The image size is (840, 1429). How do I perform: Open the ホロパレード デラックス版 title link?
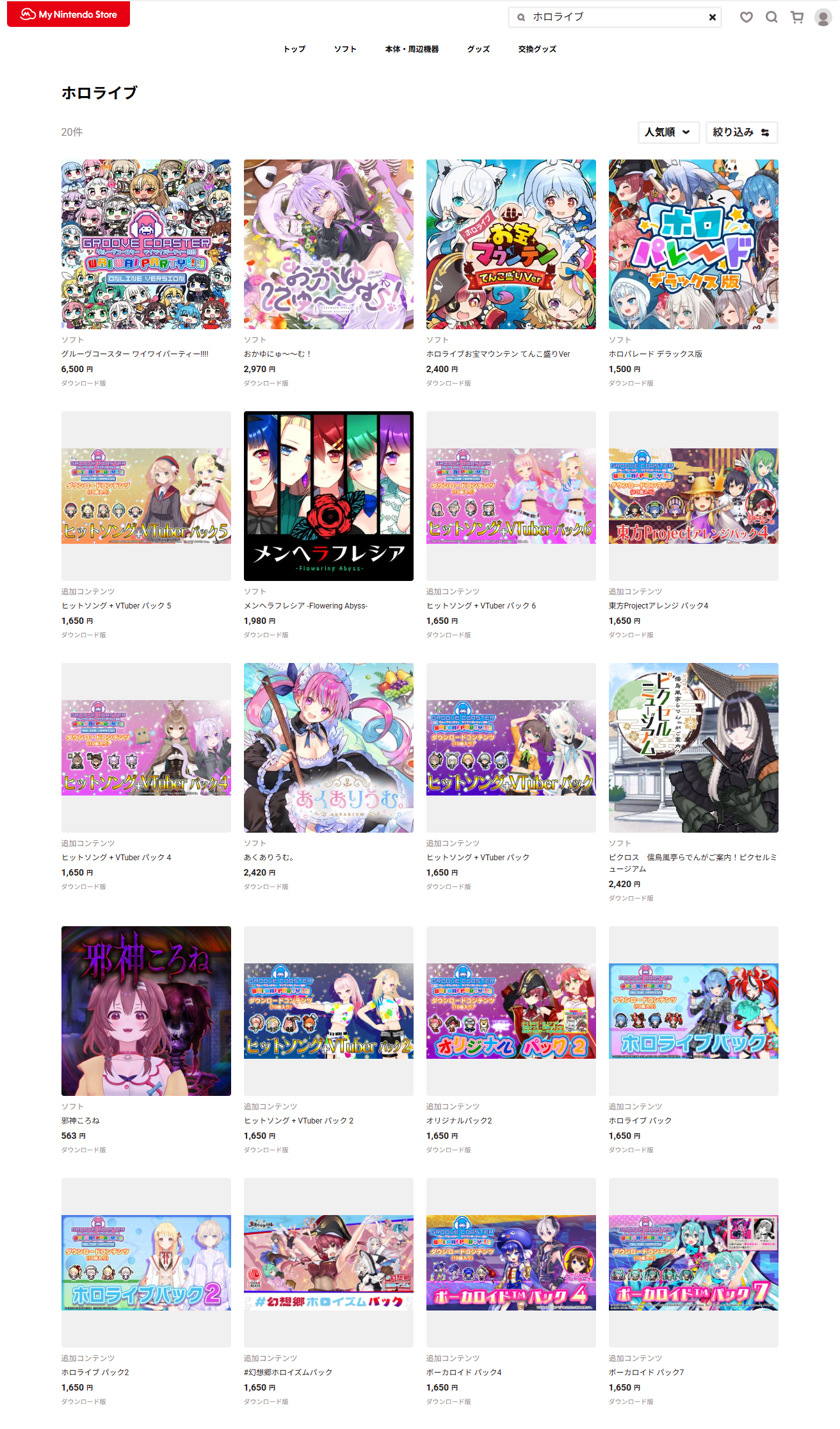pos(656,354)
